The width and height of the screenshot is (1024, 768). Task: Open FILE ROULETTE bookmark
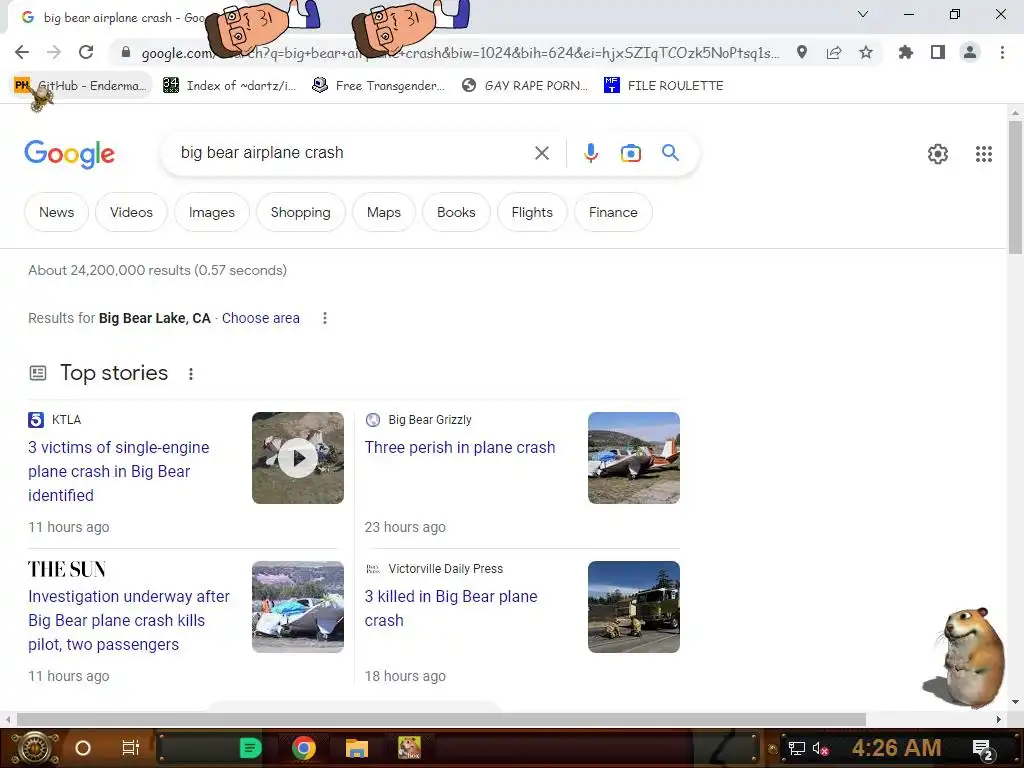665,86
